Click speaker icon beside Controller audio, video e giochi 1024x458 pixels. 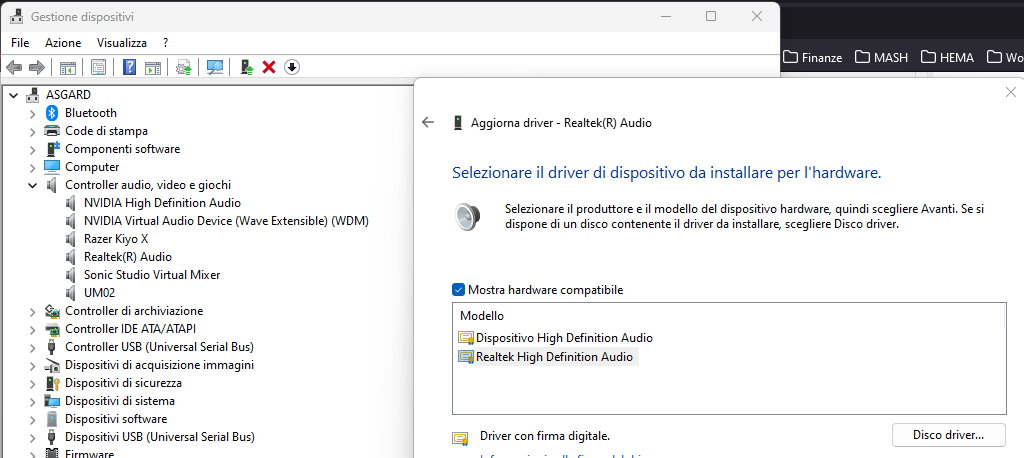tap(52, 185)
